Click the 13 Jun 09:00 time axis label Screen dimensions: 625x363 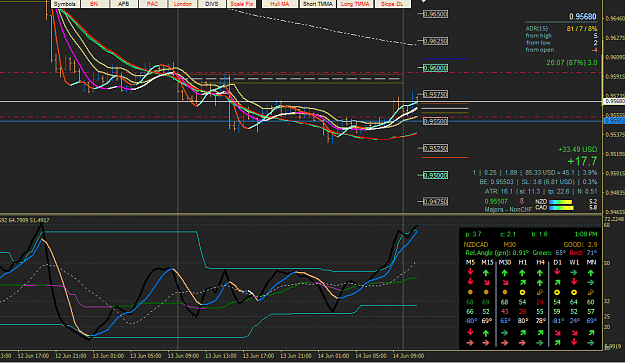183,356
